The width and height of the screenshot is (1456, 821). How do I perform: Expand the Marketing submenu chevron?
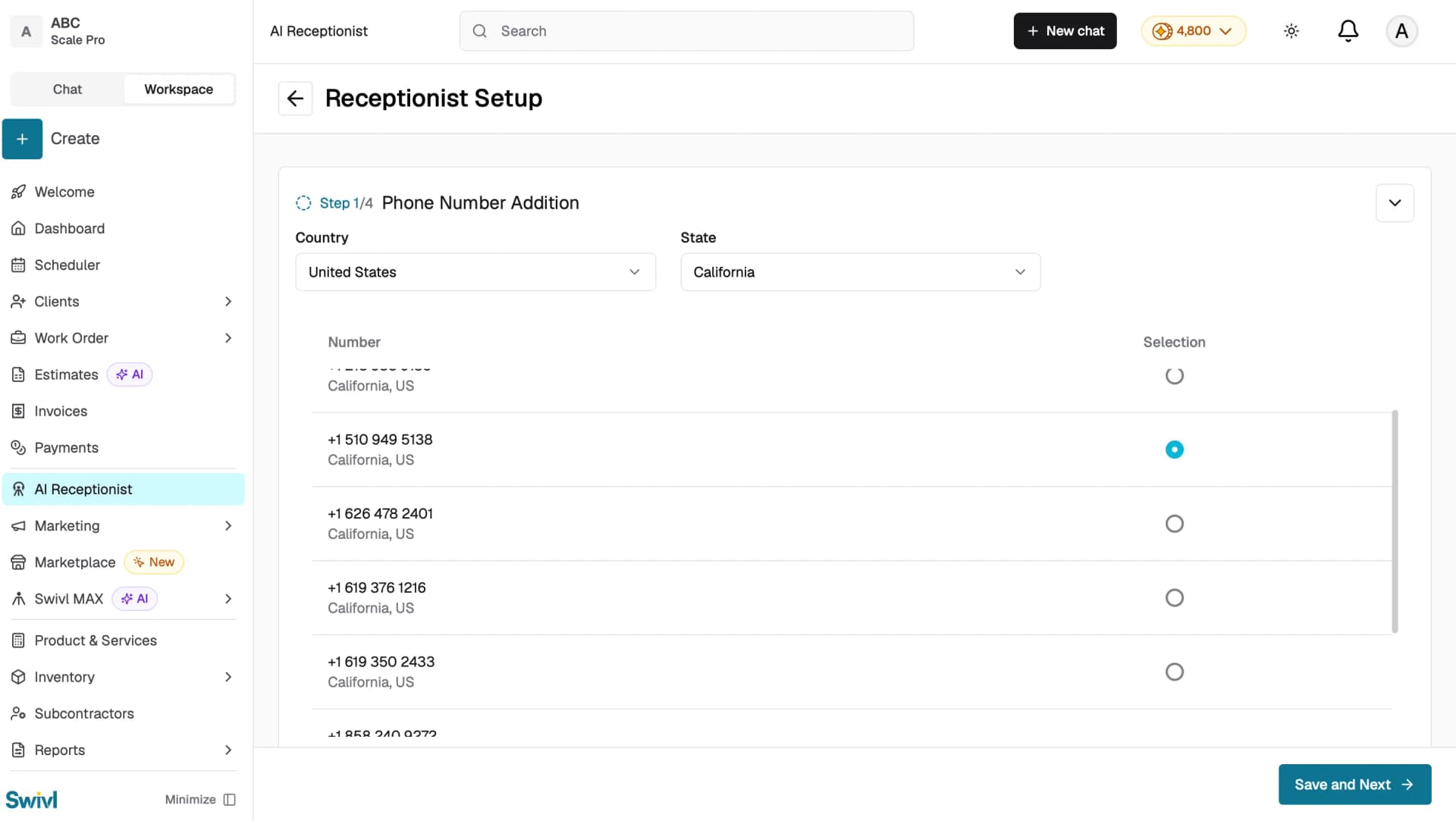[x=228, y=526]
